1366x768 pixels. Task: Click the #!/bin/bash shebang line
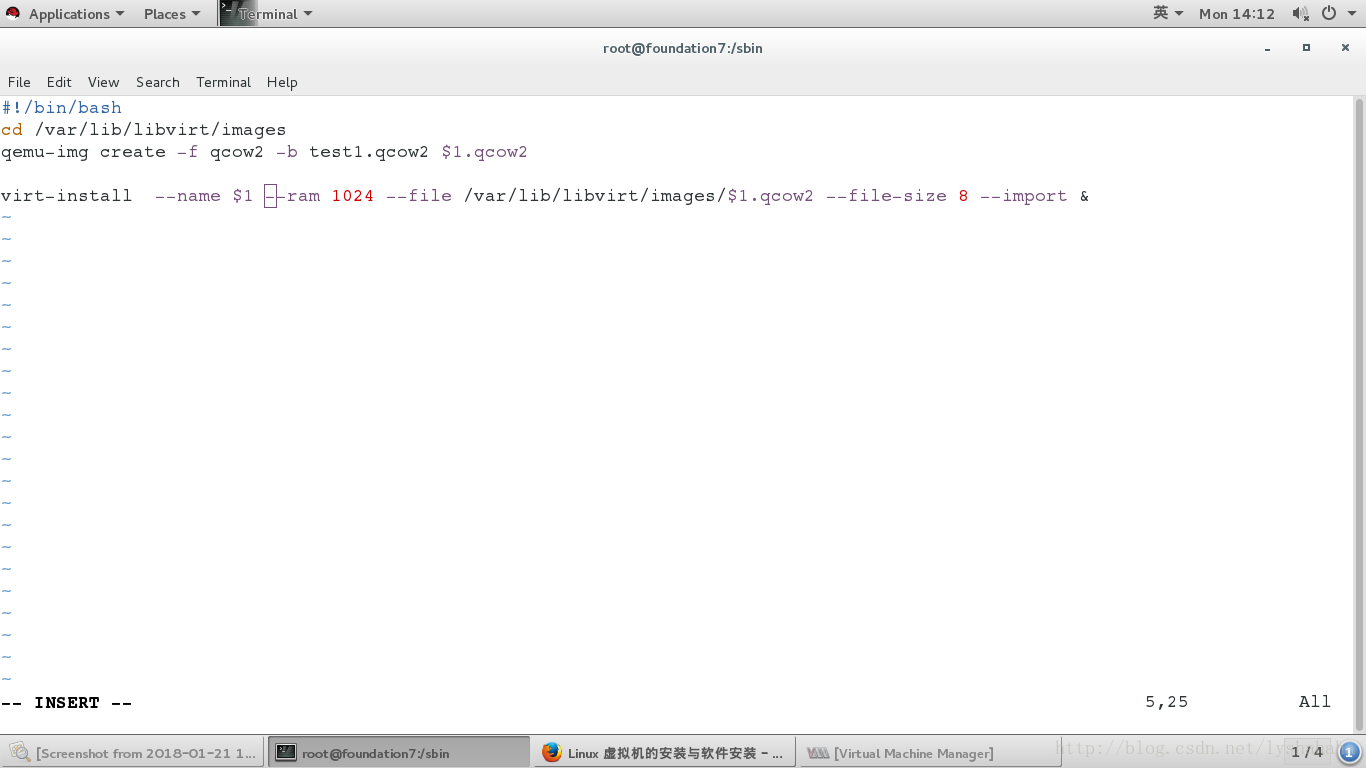click(x=62, y=108)
